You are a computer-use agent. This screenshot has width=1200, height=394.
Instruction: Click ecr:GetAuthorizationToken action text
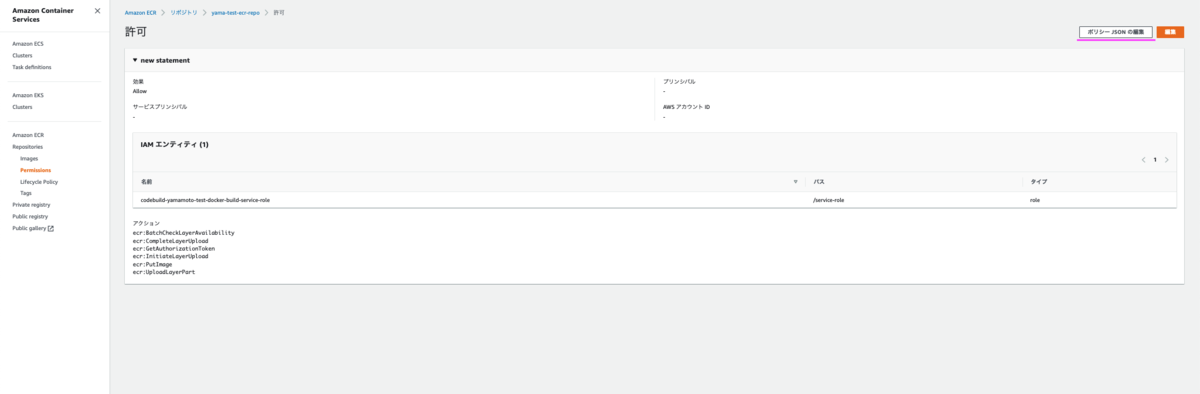[173, 248]
